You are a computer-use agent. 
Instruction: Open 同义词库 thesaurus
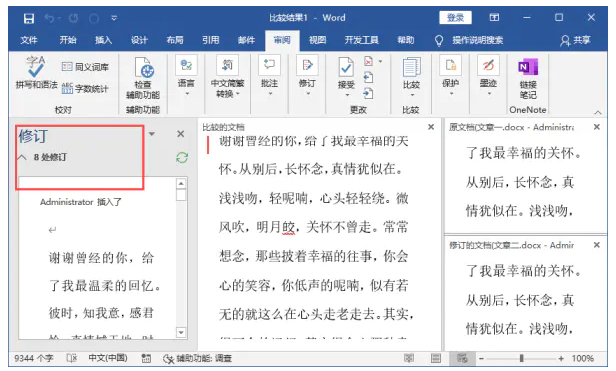point(85,67)
